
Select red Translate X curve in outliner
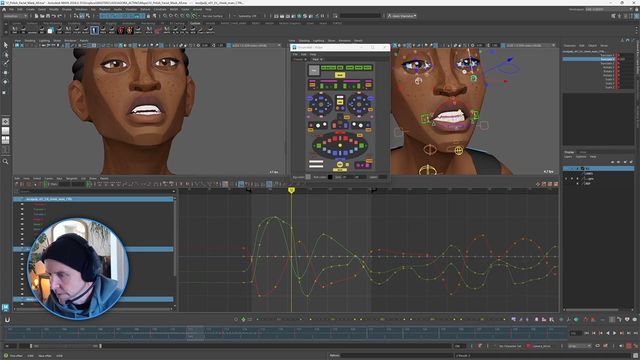40,204
